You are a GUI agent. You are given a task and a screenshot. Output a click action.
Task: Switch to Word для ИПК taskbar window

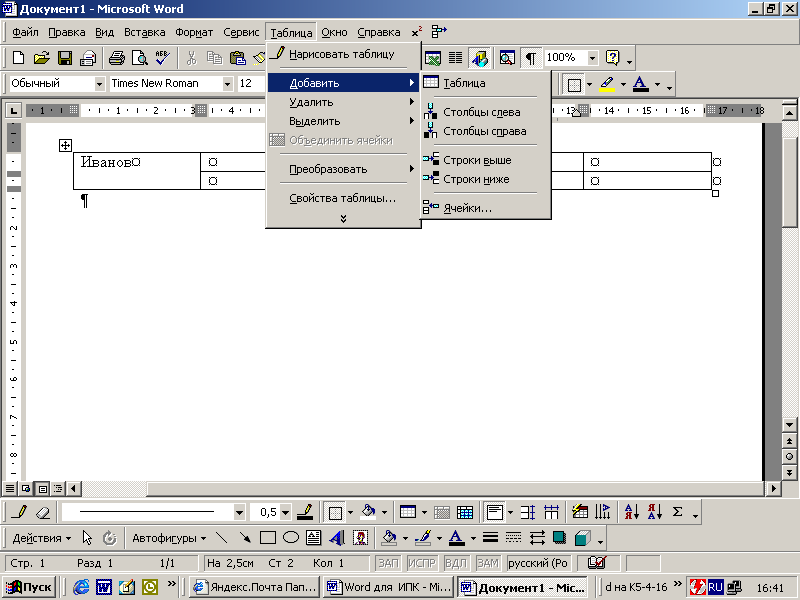(389, 587)
